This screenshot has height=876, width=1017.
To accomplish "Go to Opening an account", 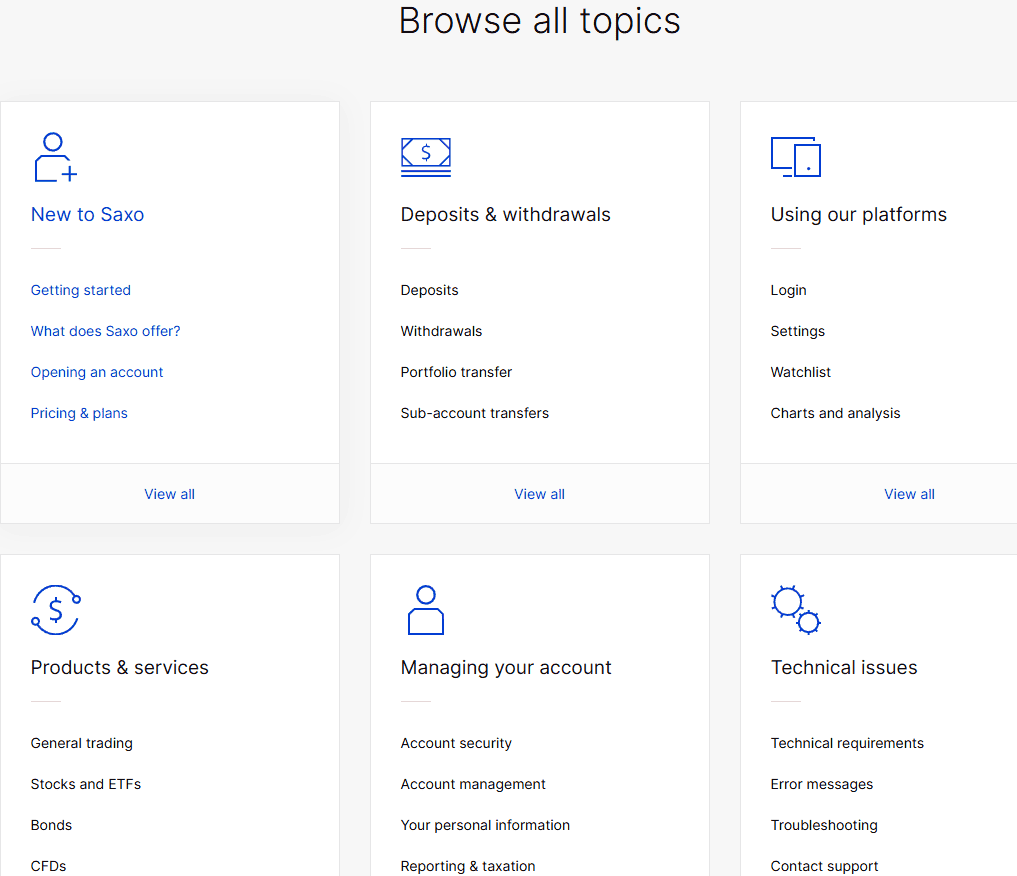I will click(x=97, y=372).
